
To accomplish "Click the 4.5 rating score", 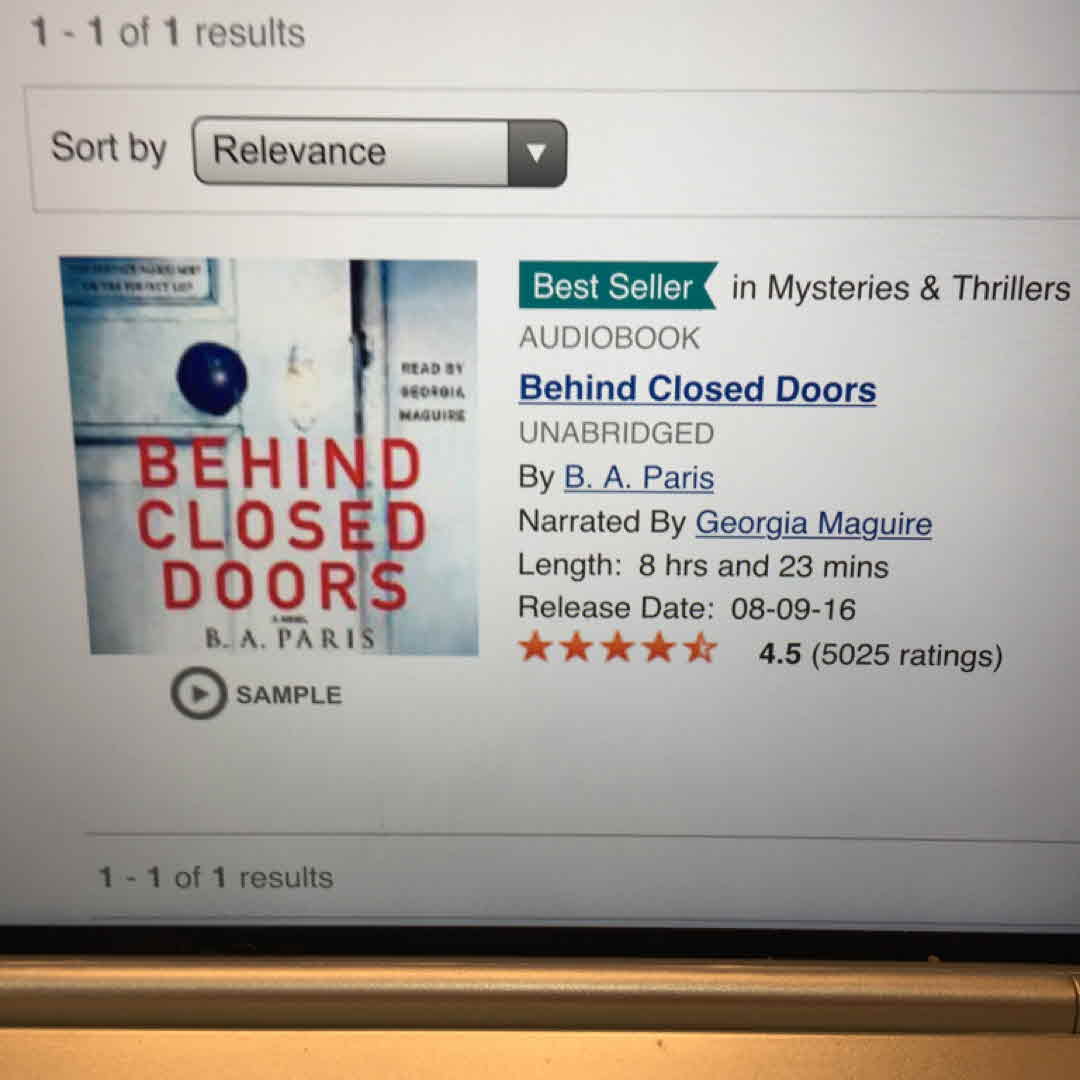I will 780,654.
